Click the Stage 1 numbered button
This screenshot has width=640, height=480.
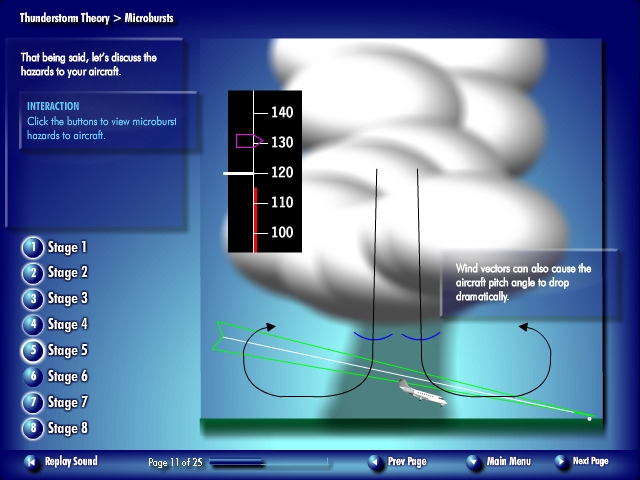pos(32,247)
